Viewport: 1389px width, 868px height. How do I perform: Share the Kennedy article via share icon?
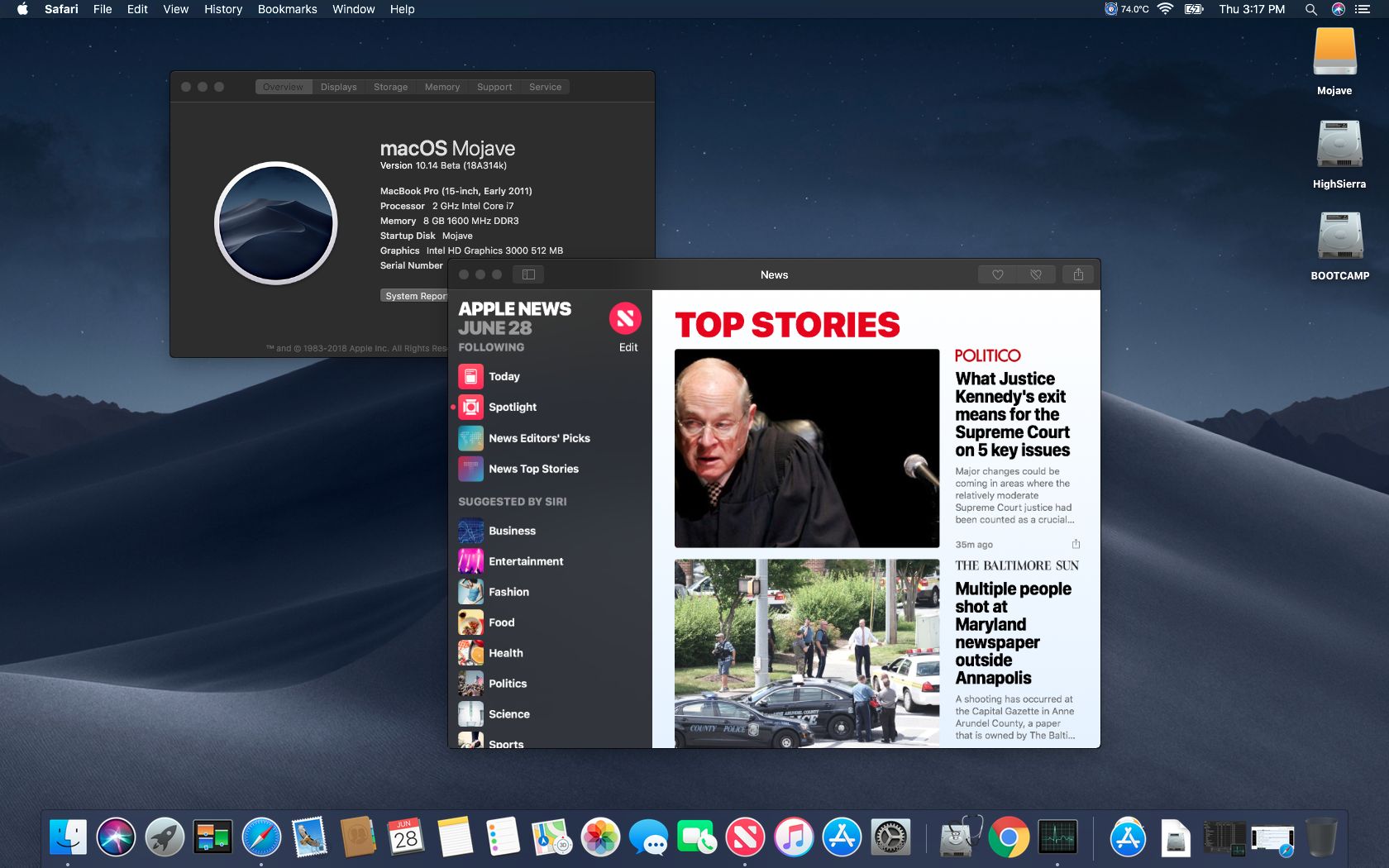(1076, 544)
